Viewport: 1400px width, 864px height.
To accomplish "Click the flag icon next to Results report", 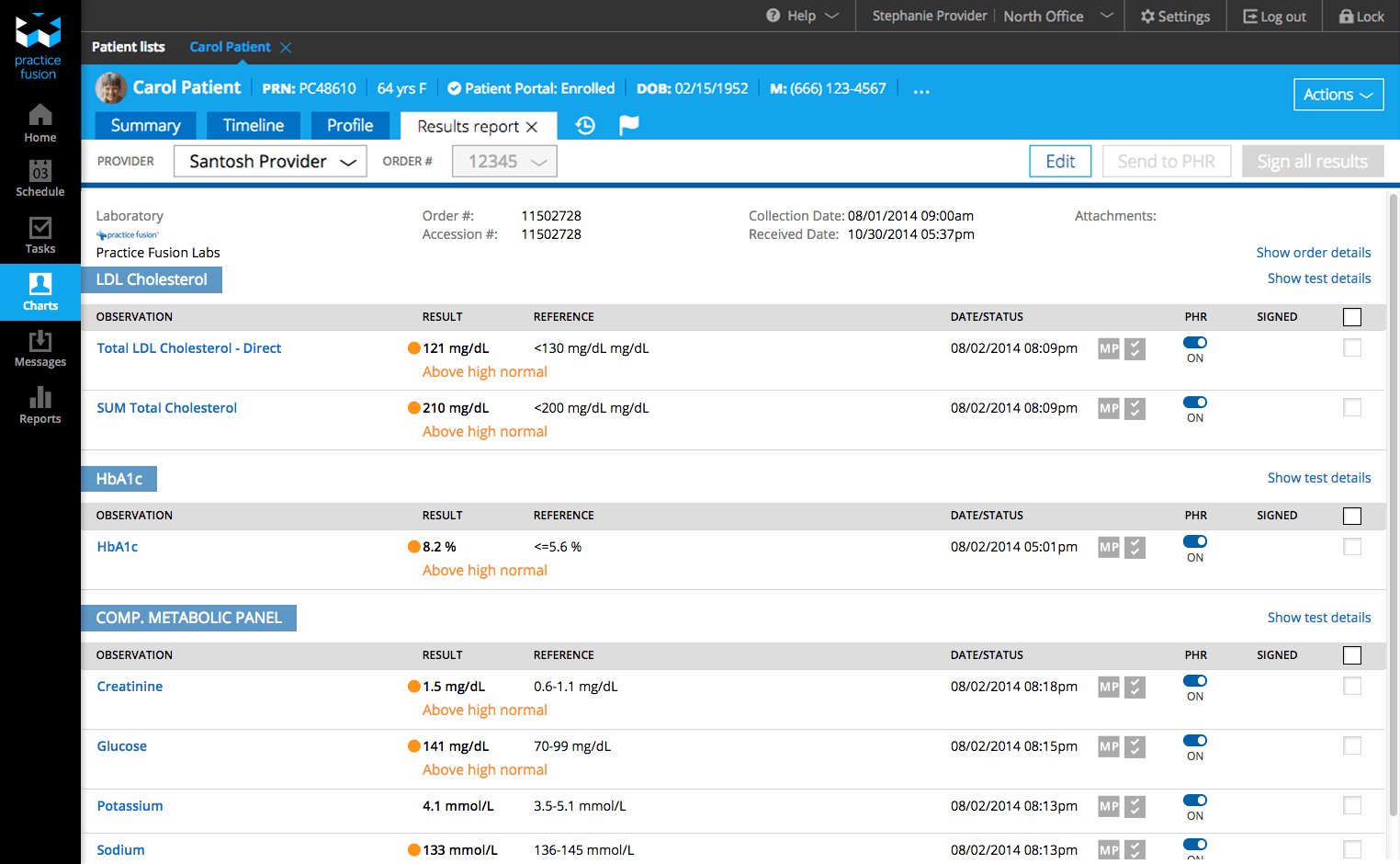I will pos(629,125).
